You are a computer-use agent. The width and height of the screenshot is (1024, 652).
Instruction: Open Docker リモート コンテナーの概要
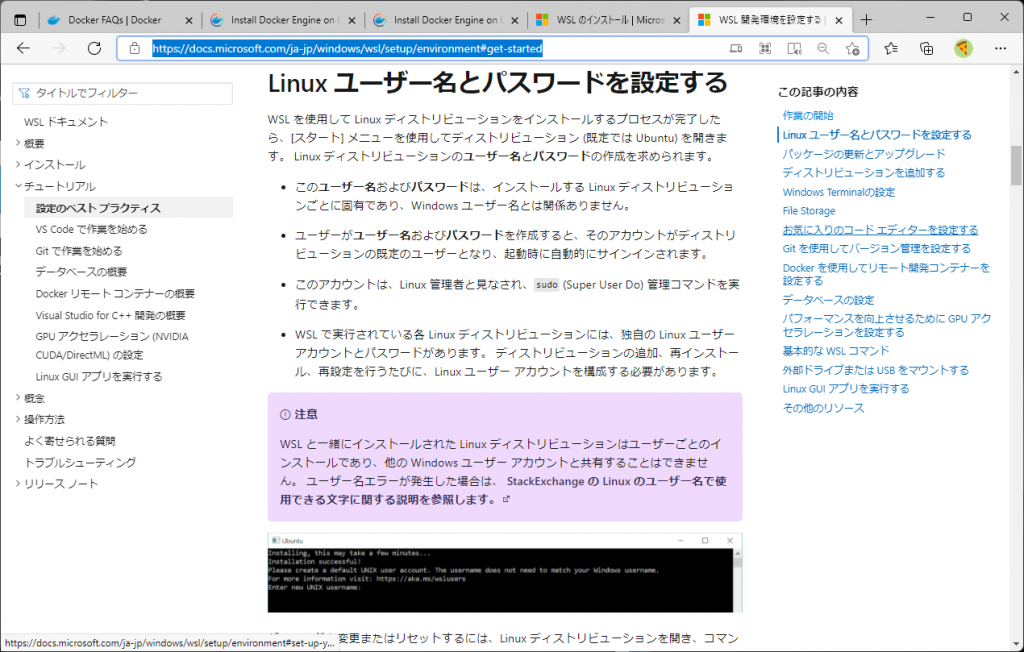pos(115,293)
